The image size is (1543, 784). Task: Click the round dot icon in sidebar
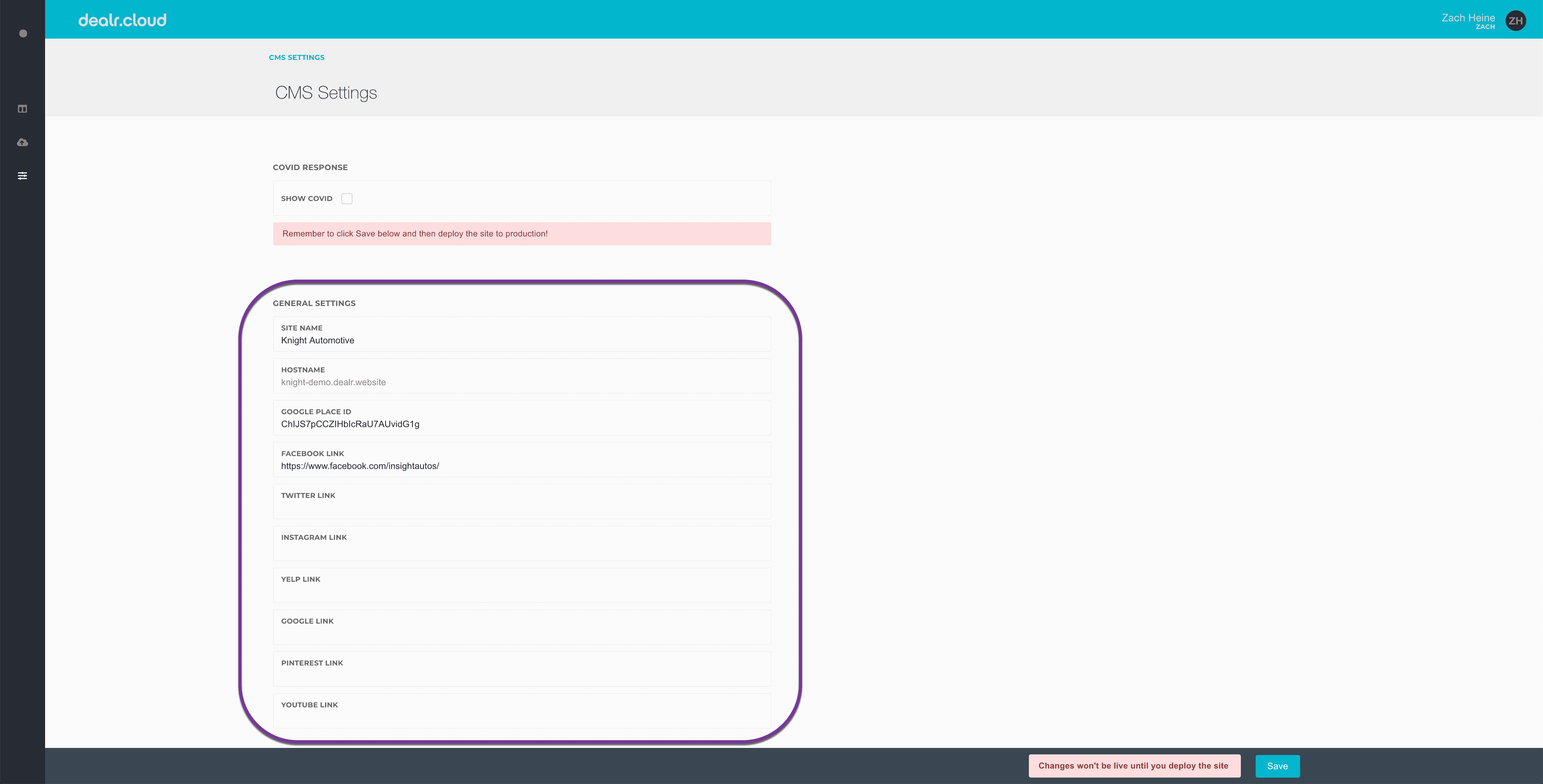23,33
